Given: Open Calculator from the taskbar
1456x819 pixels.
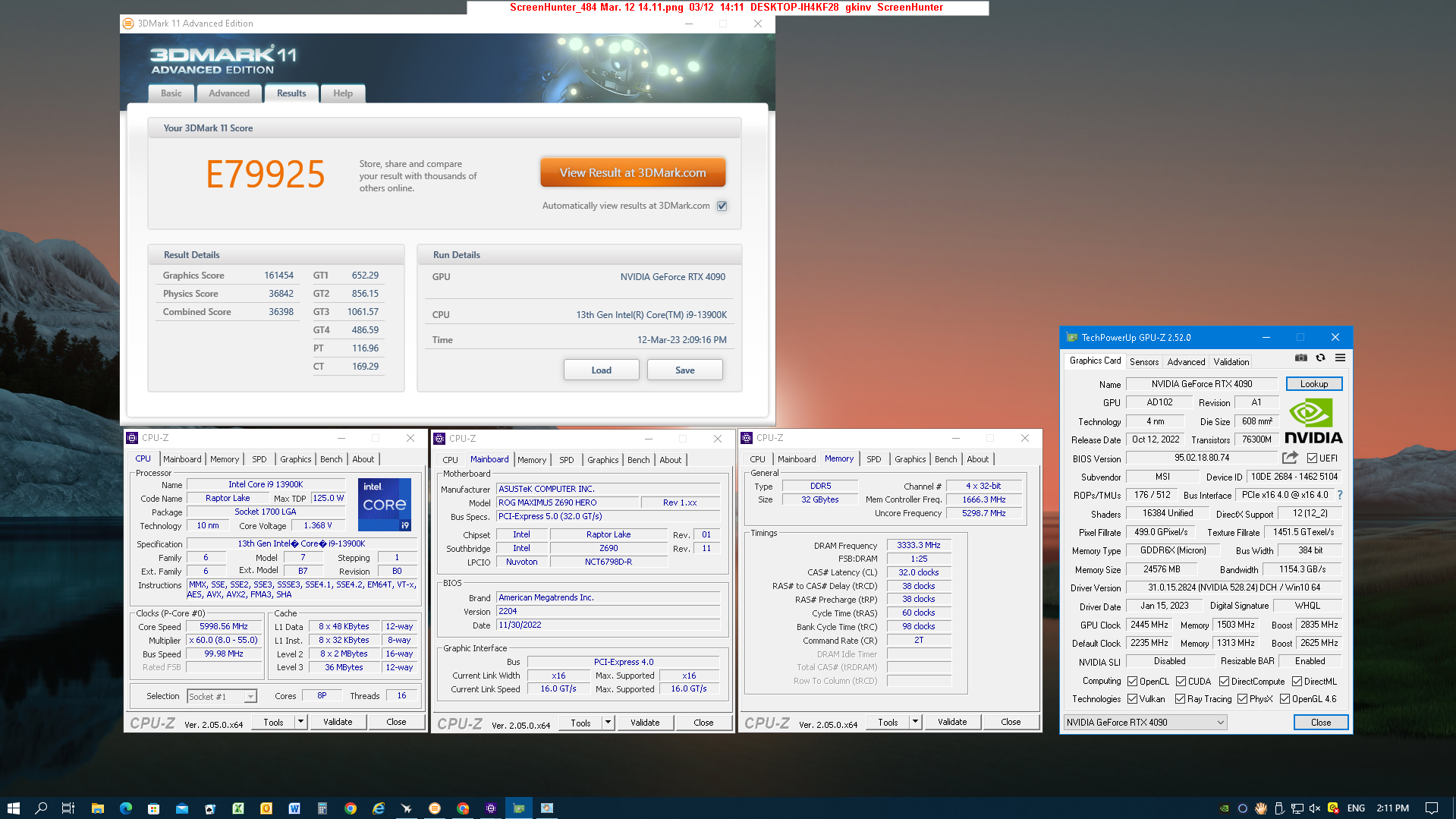Looking at the screenshot, I should (x=322, y=808).
